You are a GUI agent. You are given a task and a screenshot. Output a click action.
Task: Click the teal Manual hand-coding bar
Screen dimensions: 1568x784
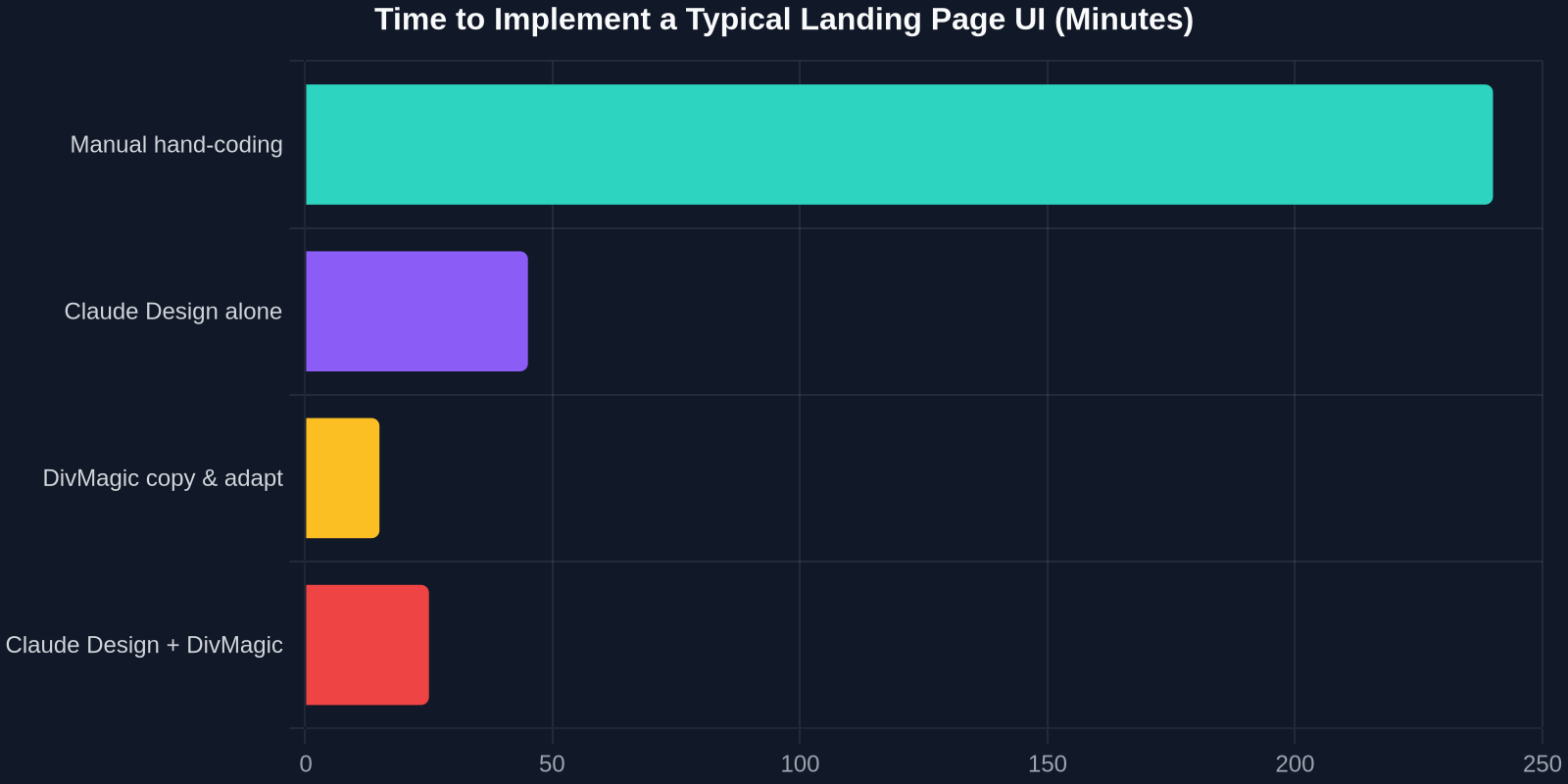click(x=900, y=145)
